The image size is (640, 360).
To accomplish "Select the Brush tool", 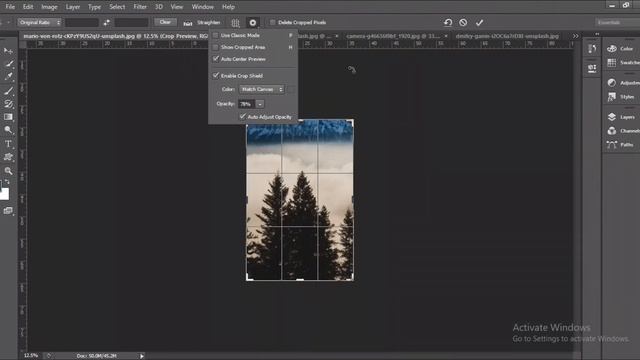I will tap(8, 90).
